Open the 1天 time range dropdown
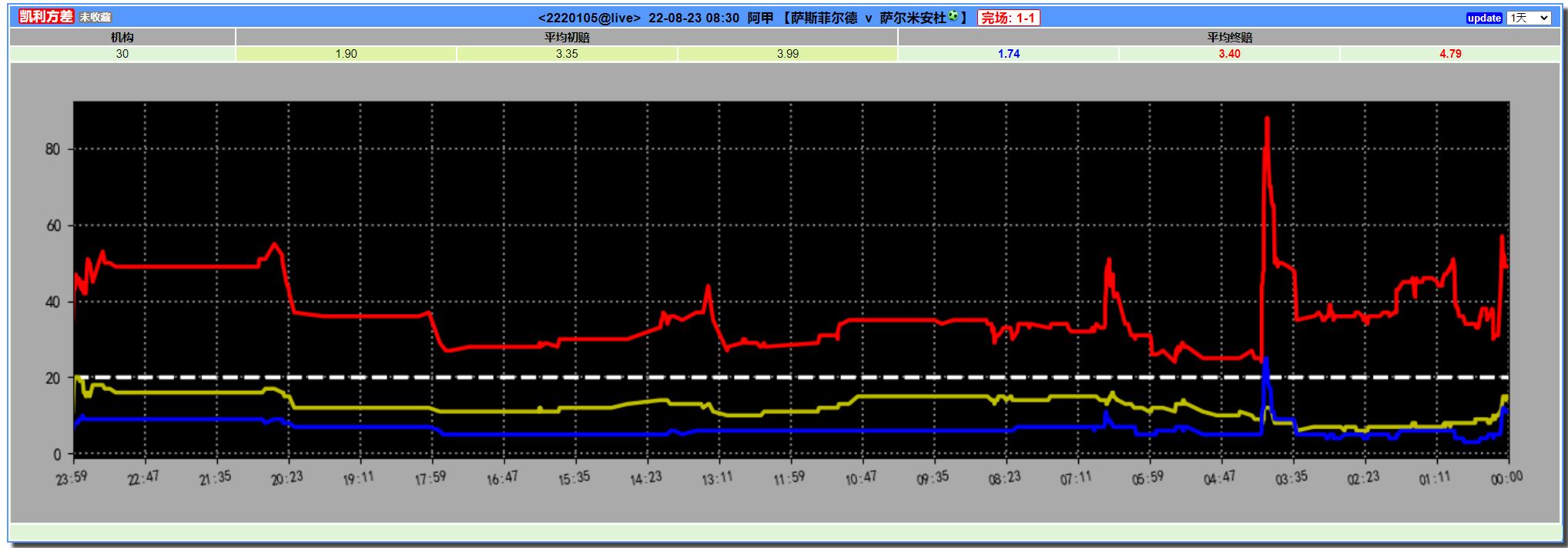Viewport: 1568px width, 548px height. (x=1529, y=18)
